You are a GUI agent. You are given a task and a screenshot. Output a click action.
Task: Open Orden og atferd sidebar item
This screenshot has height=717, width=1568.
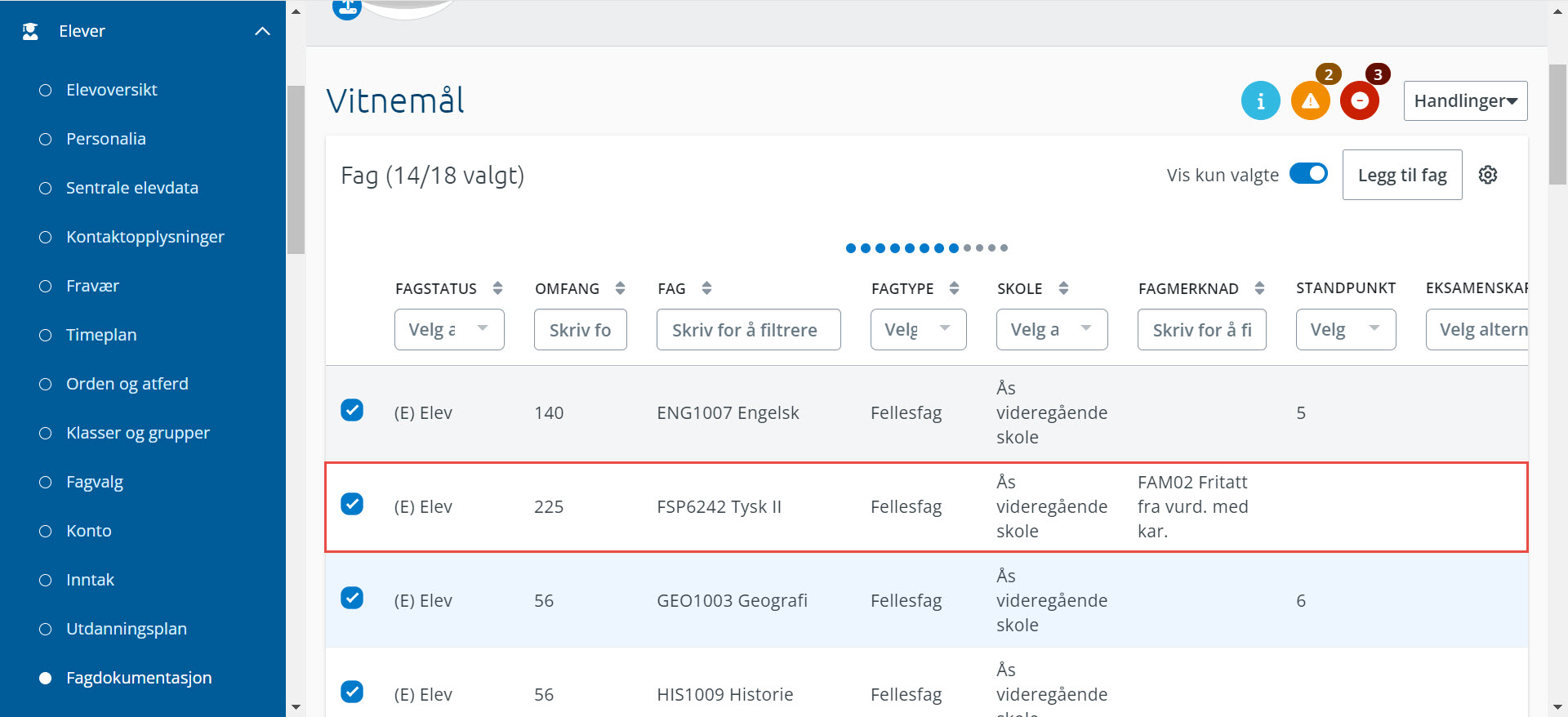127,384
